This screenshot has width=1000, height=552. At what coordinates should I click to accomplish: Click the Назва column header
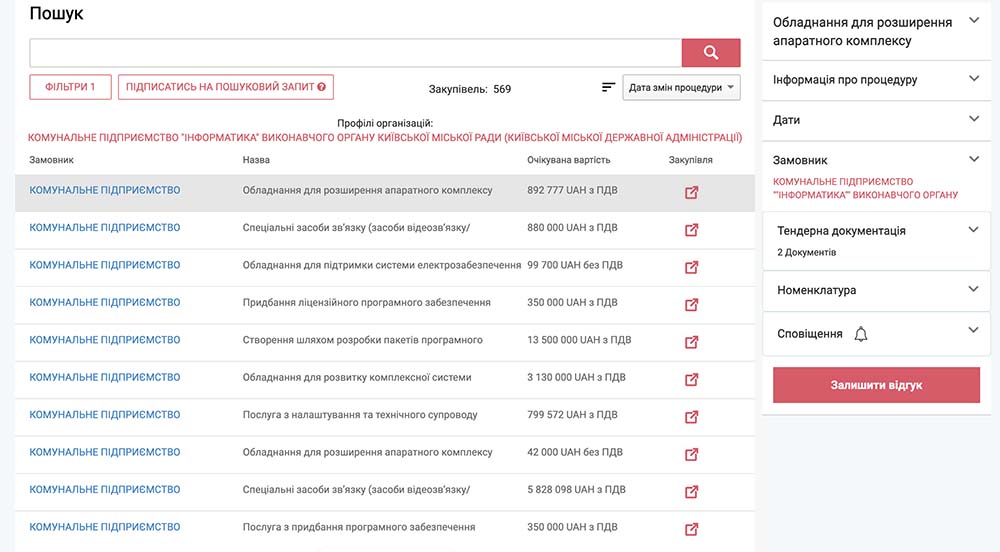pyautogui.click(x=256, y=160)
